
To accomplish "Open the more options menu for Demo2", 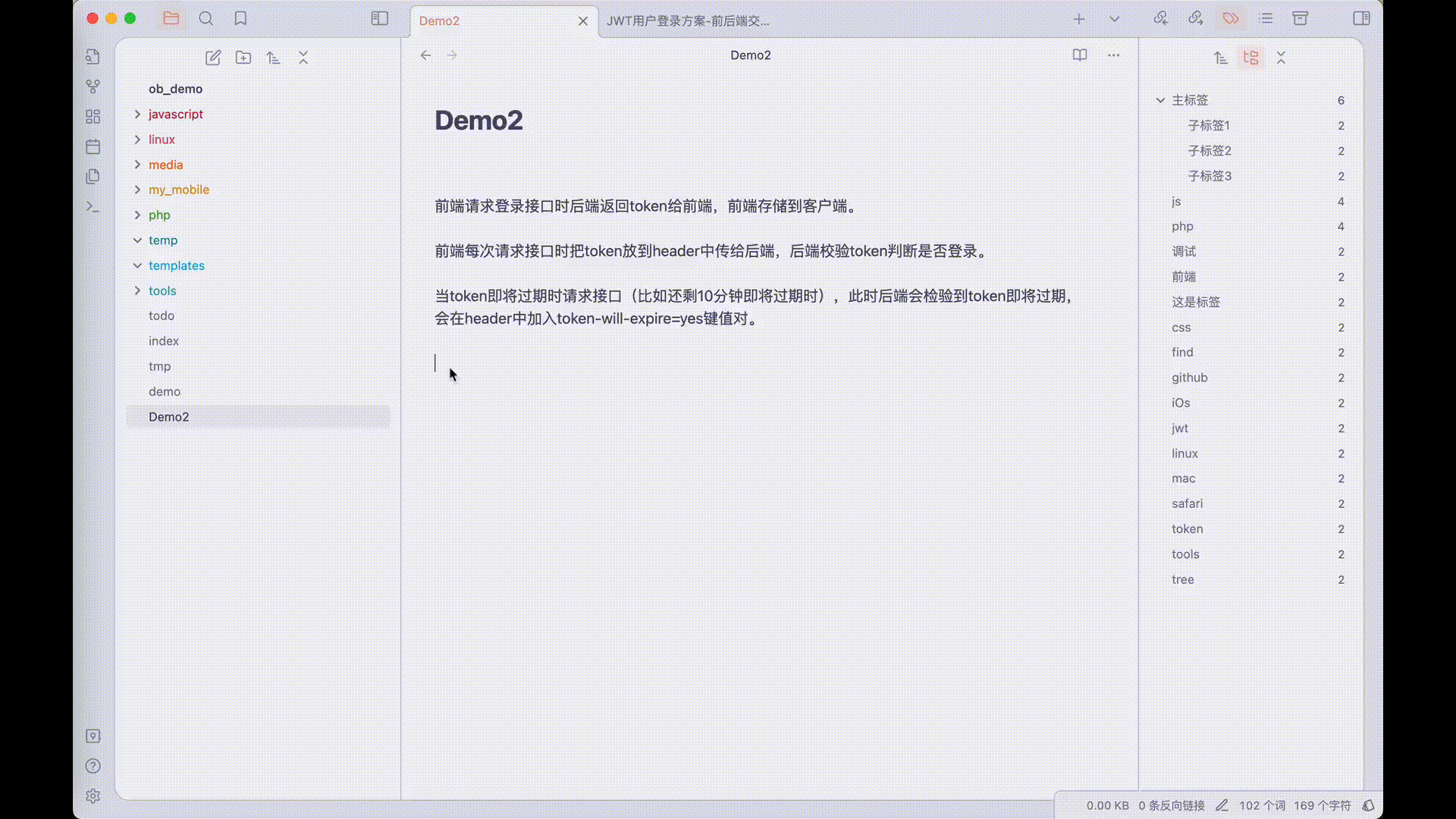I will [1113, 55].
